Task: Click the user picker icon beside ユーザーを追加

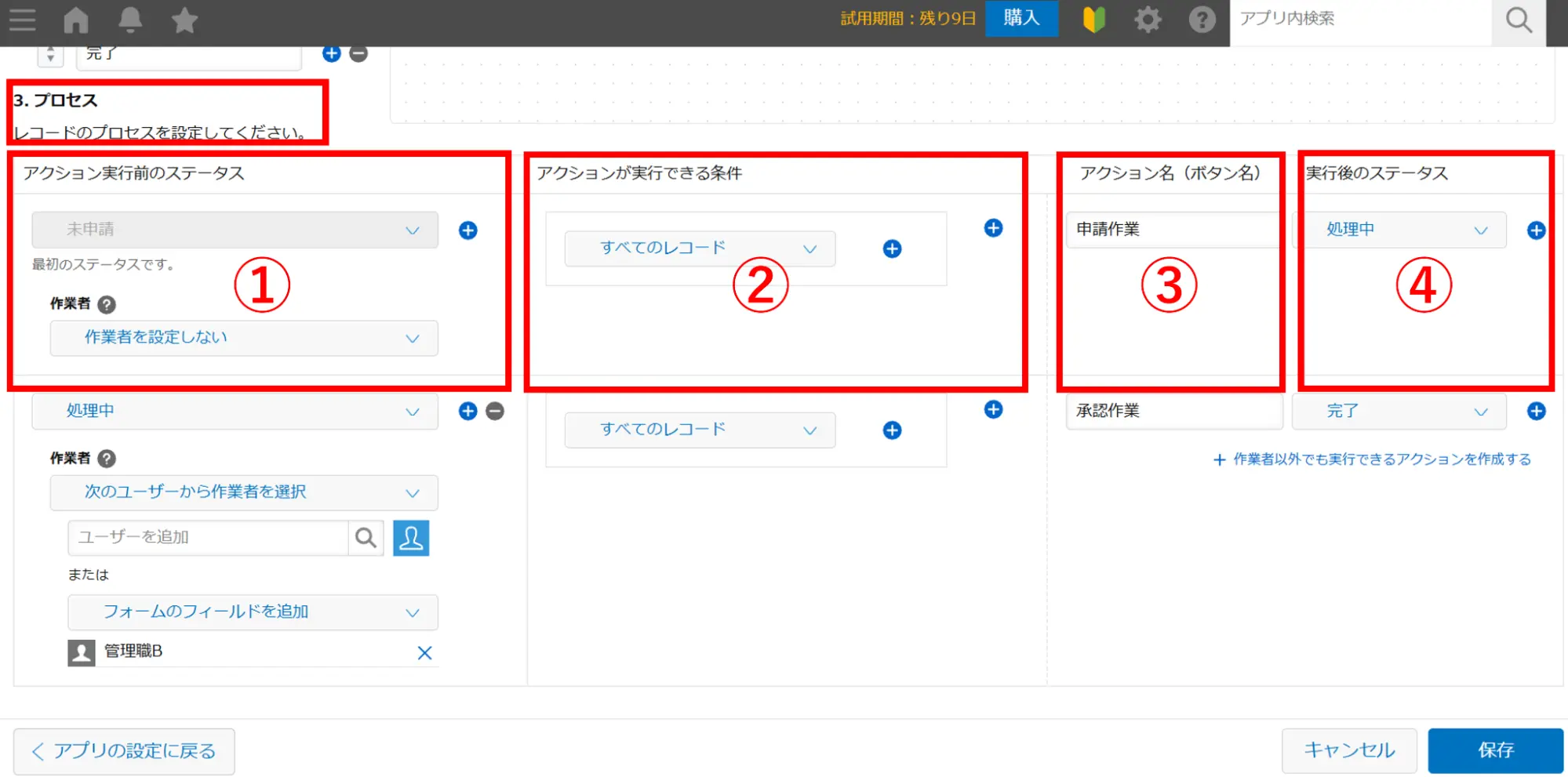Action: 411,538
